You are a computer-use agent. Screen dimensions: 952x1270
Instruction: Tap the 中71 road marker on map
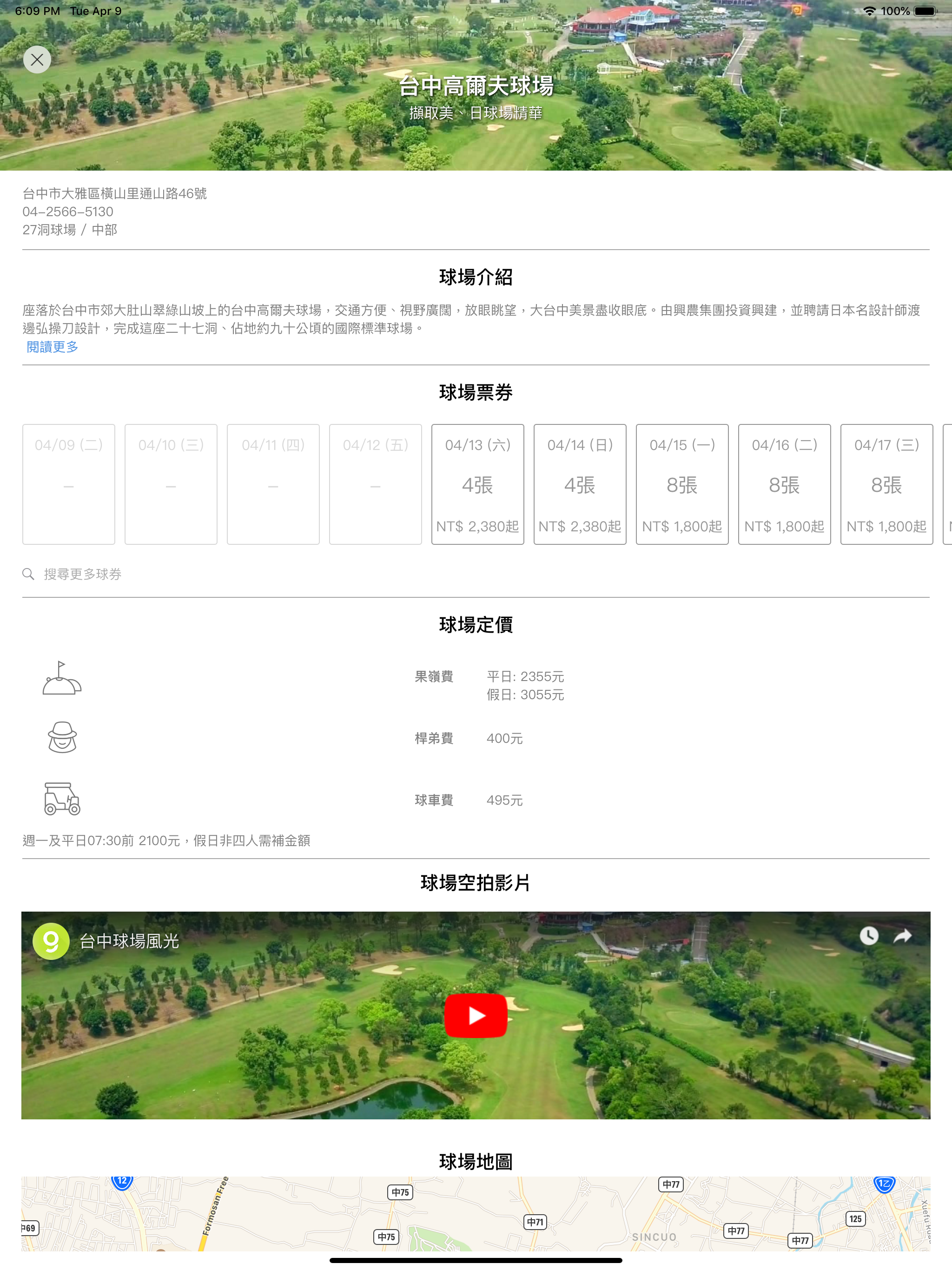tap(535, 1222)
